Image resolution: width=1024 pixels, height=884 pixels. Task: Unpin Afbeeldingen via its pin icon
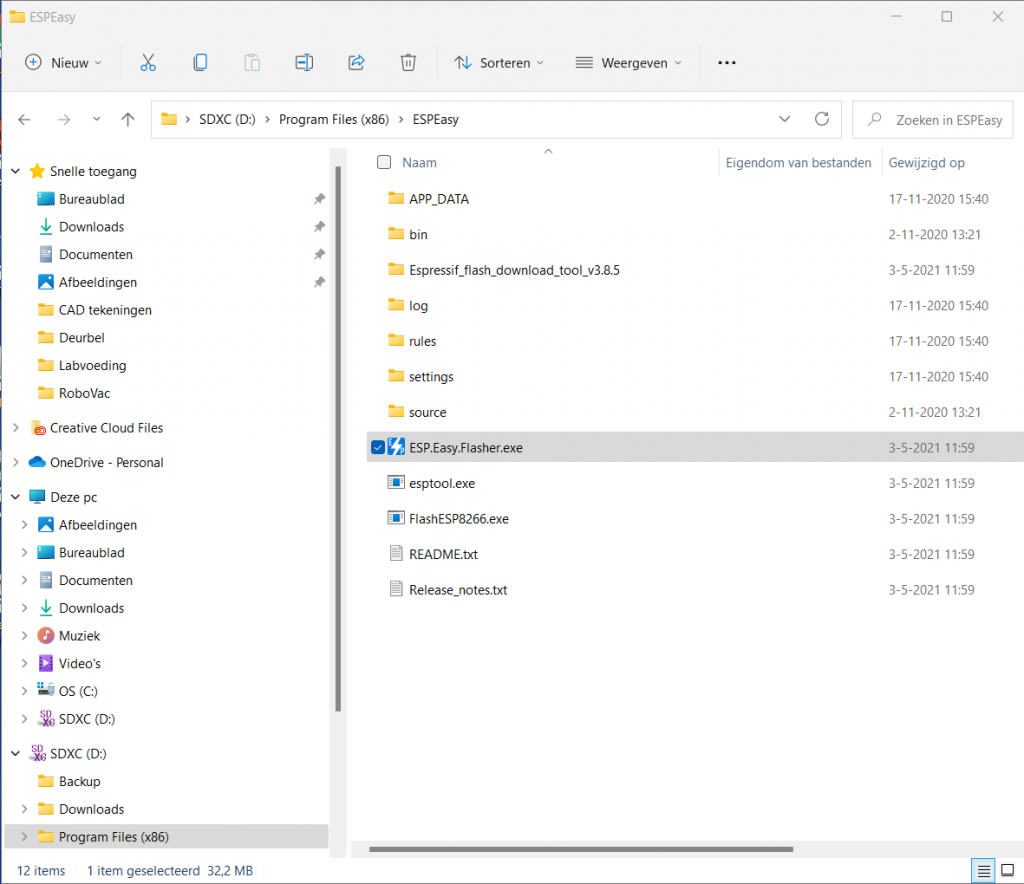319,282
